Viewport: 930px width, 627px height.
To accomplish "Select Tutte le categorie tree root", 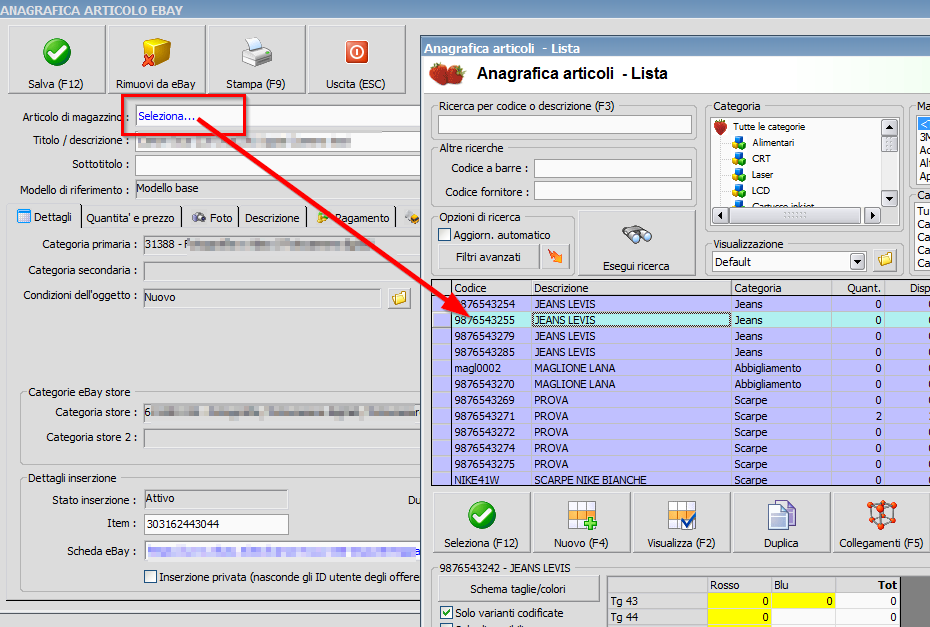I will coord(769,126).
